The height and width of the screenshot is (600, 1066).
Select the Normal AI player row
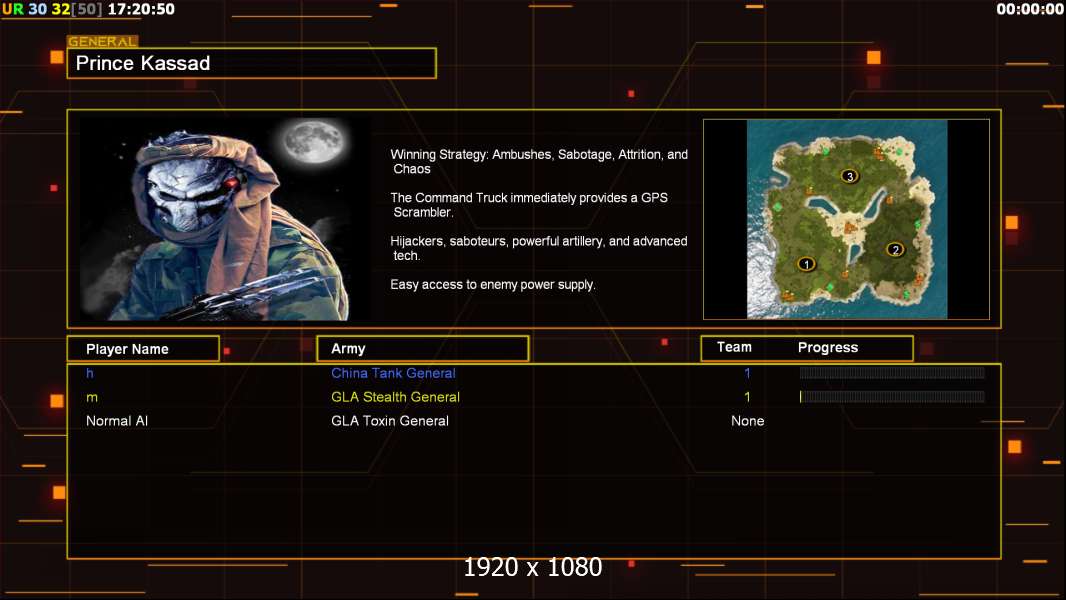tap(534, 421)
